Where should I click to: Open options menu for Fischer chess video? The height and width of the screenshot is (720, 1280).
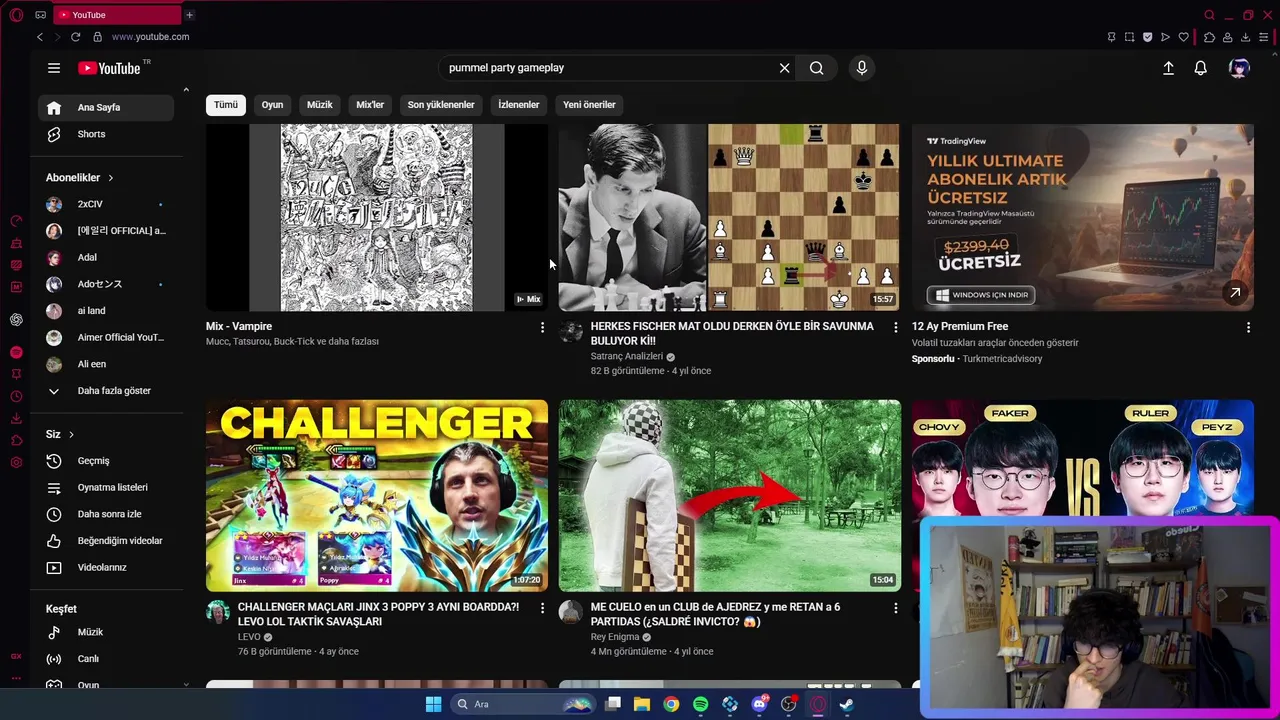895,327
